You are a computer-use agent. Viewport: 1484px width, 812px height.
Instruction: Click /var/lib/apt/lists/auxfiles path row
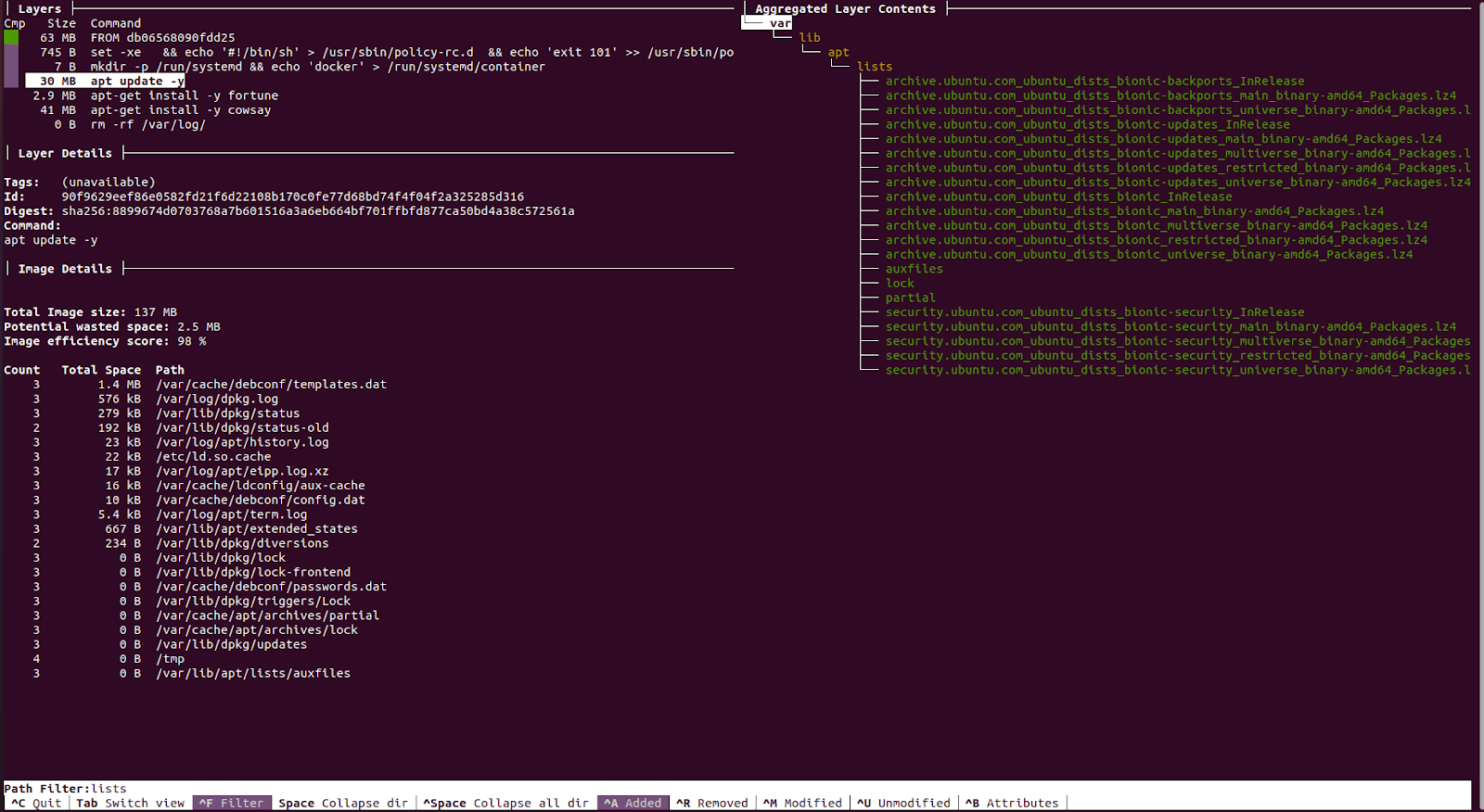point(192,673)
